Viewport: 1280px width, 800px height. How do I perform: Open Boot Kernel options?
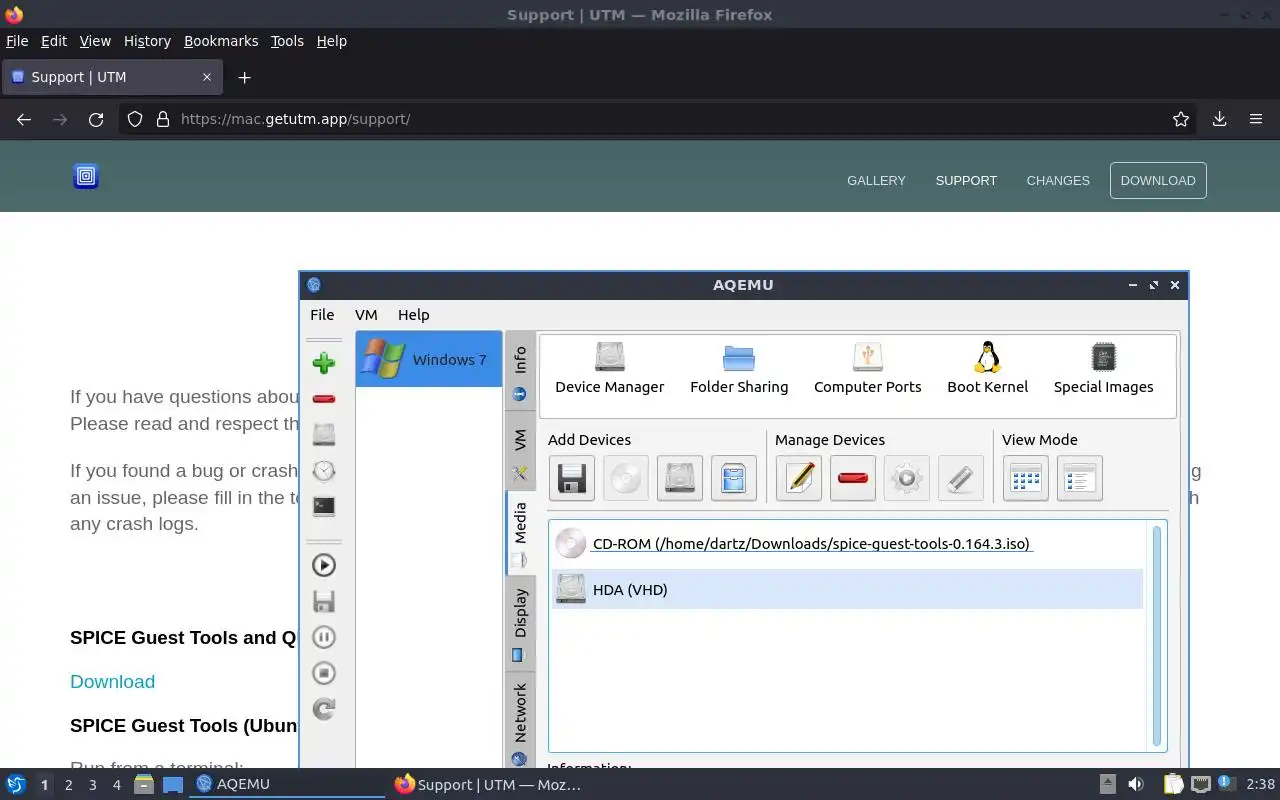[x=987, y=368]
